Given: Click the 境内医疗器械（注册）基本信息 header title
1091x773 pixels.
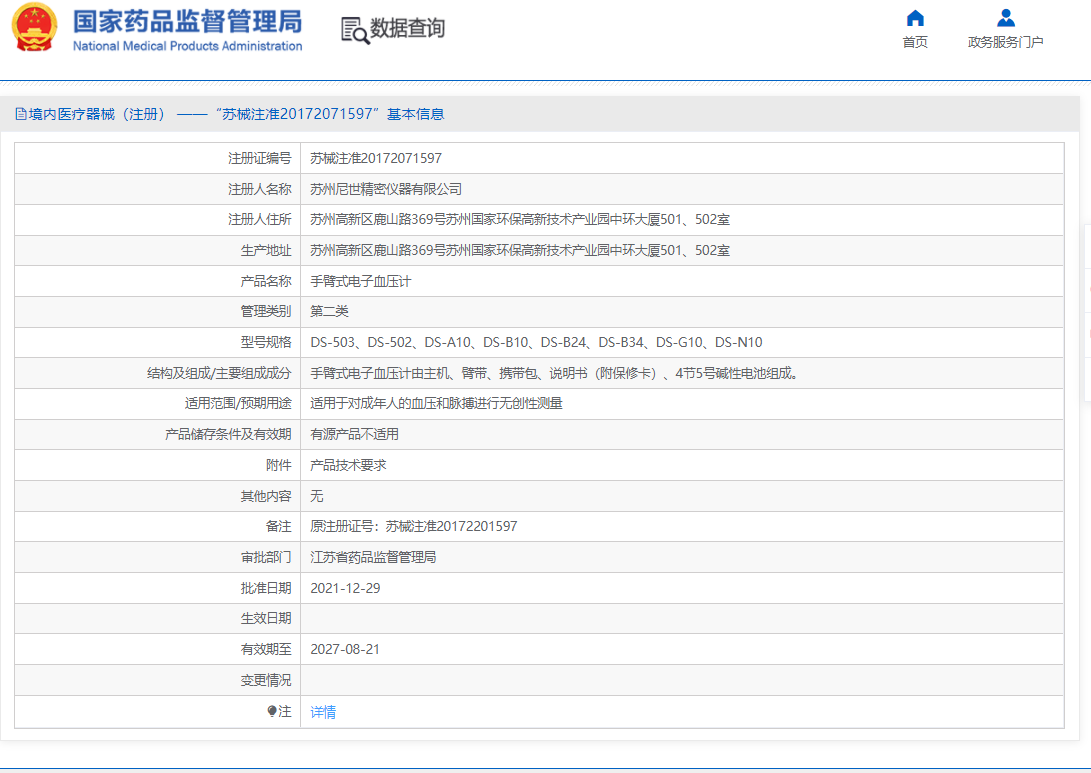Looking at the screenshot, I should click(x=237, y=114).
